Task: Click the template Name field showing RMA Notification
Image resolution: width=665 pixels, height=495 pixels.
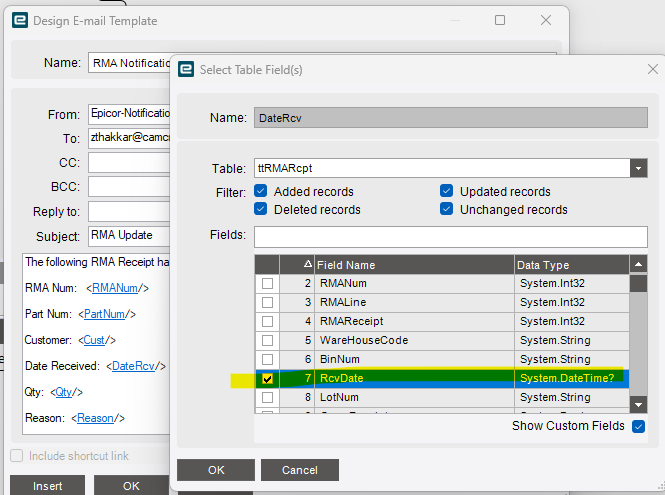Action: pos(129,63)
